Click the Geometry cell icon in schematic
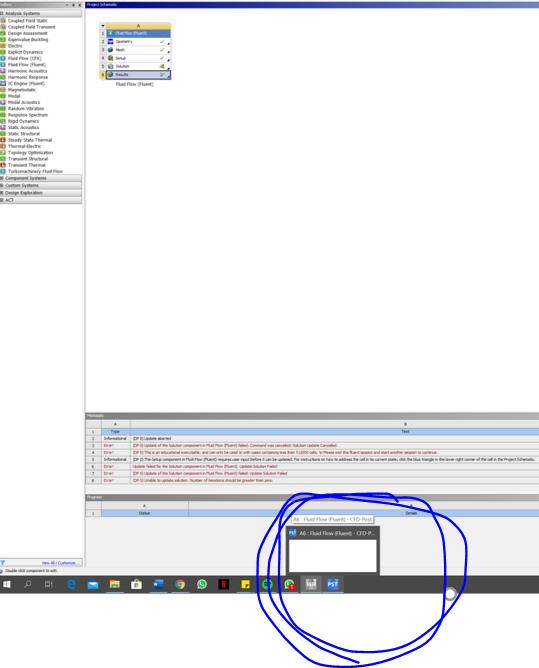Screen dimensions: 539x668 [110, 42]
